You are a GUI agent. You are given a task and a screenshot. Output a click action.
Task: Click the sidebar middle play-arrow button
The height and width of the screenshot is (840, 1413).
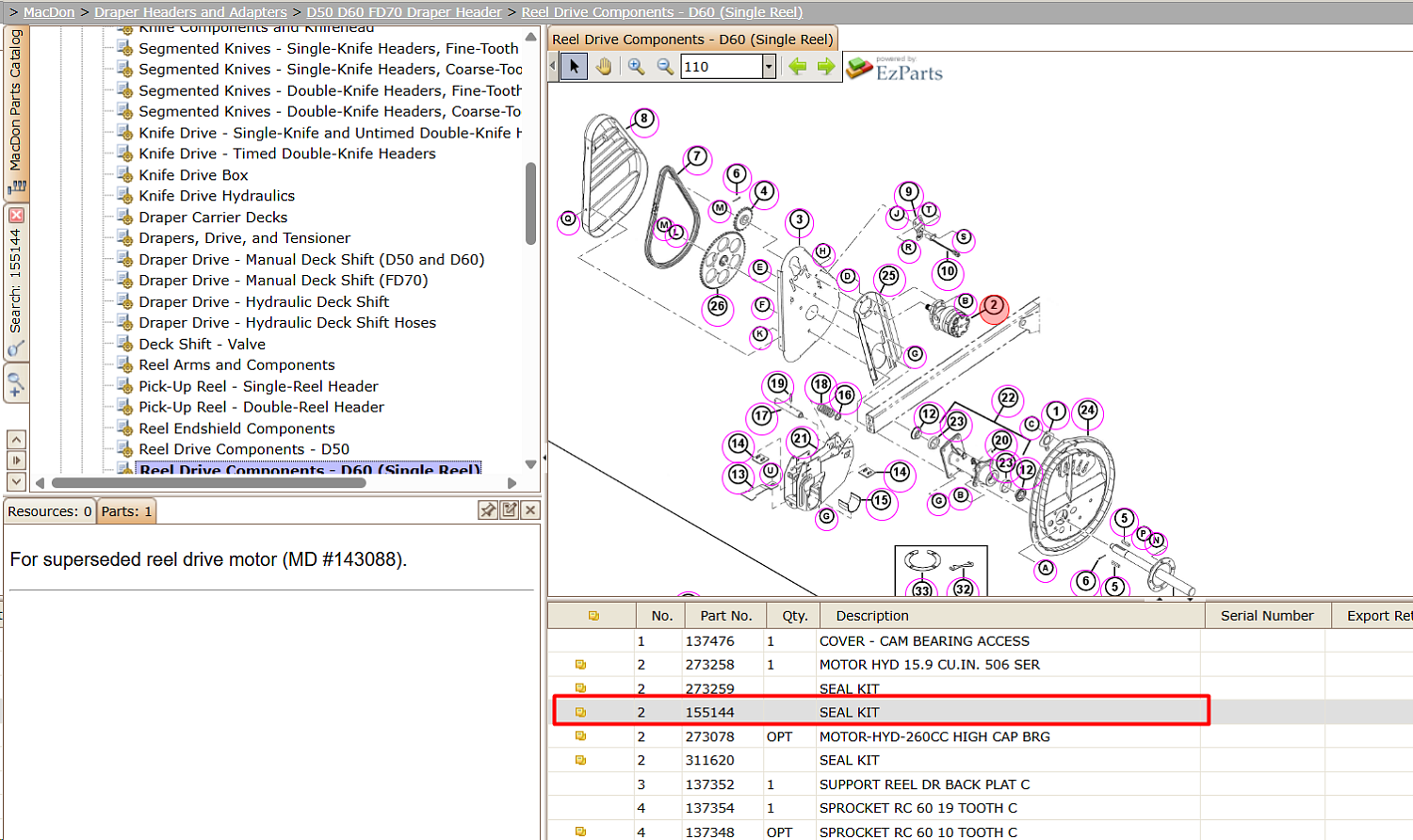[16, 460]
